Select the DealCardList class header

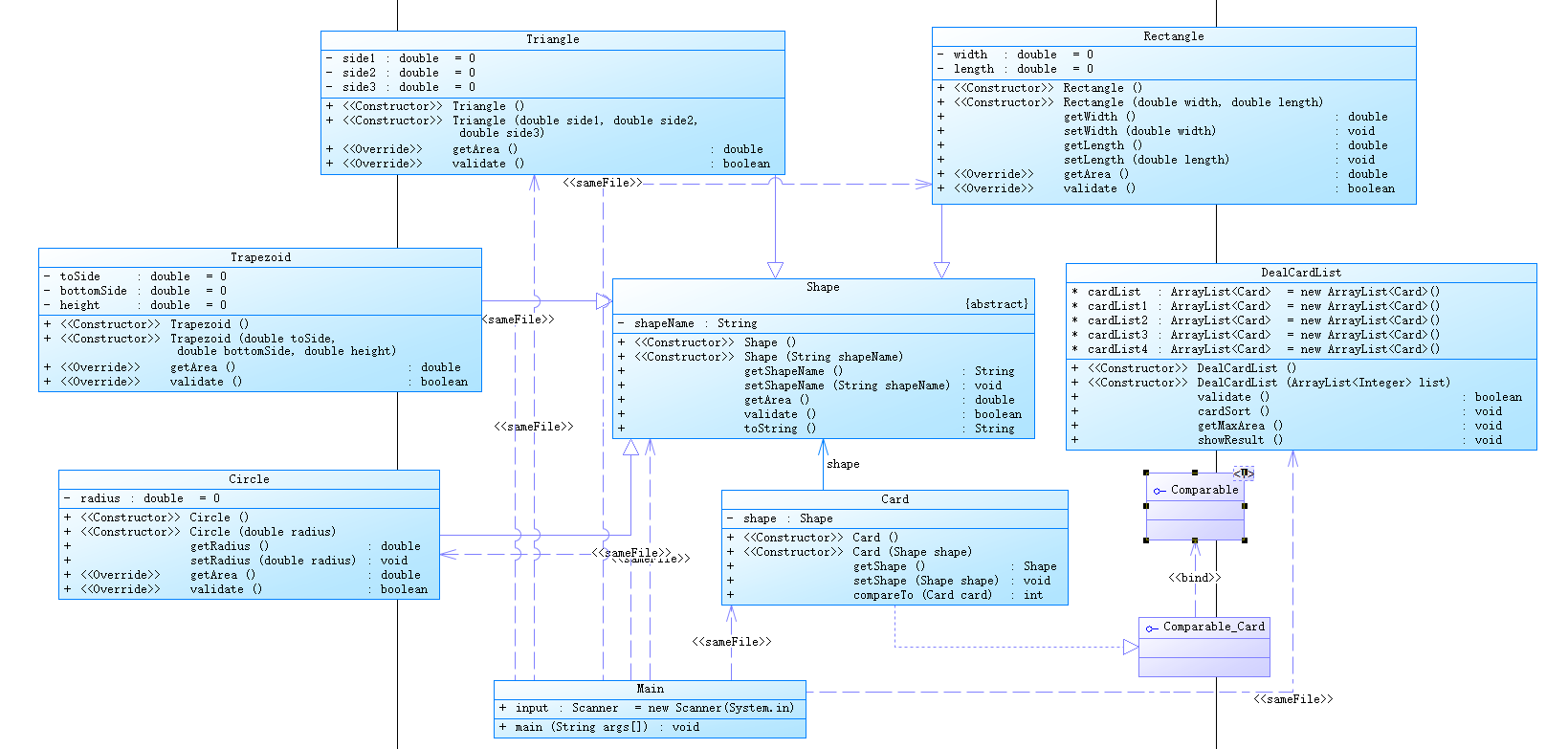[1301, 273]
